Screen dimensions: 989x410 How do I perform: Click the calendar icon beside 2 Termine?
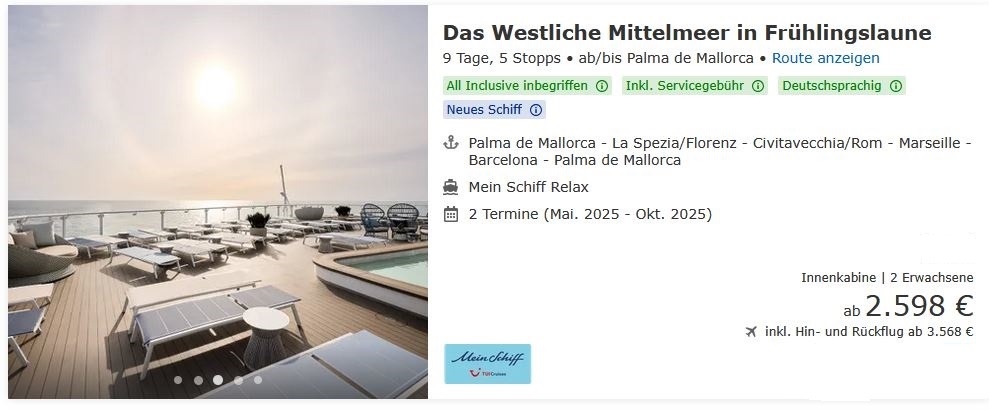pyautogui.click(x=450, y=214)
